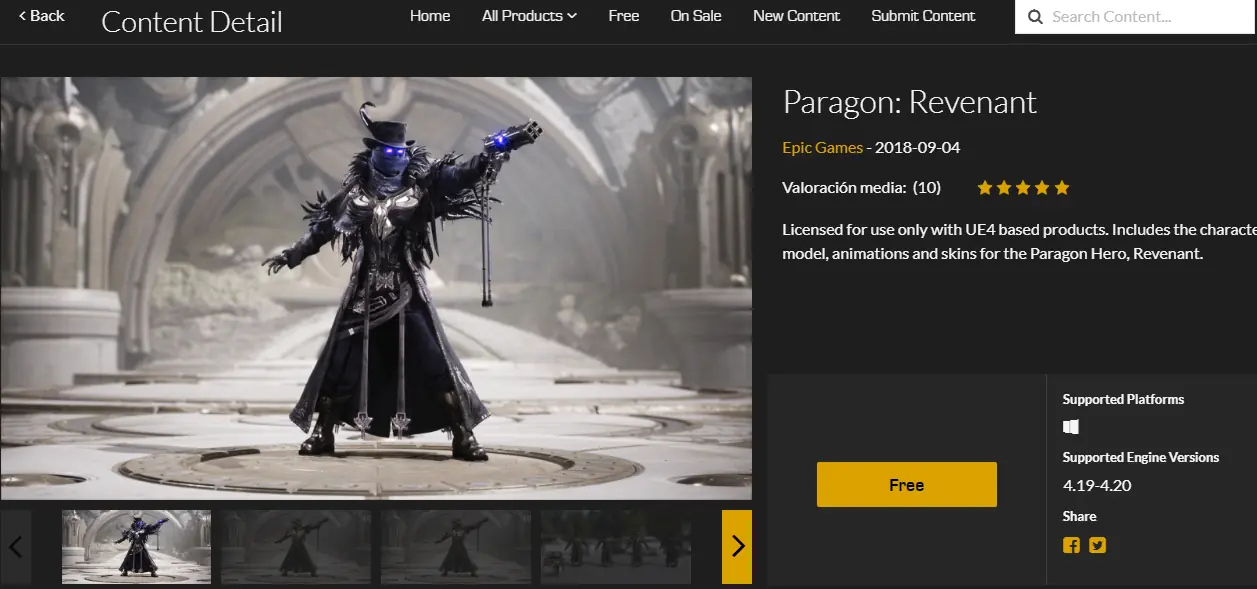The image size is (1257, 589).
Task: Show next thumbnails with yellow arrow
Action: pyautogui.click(x=737, y=546)
